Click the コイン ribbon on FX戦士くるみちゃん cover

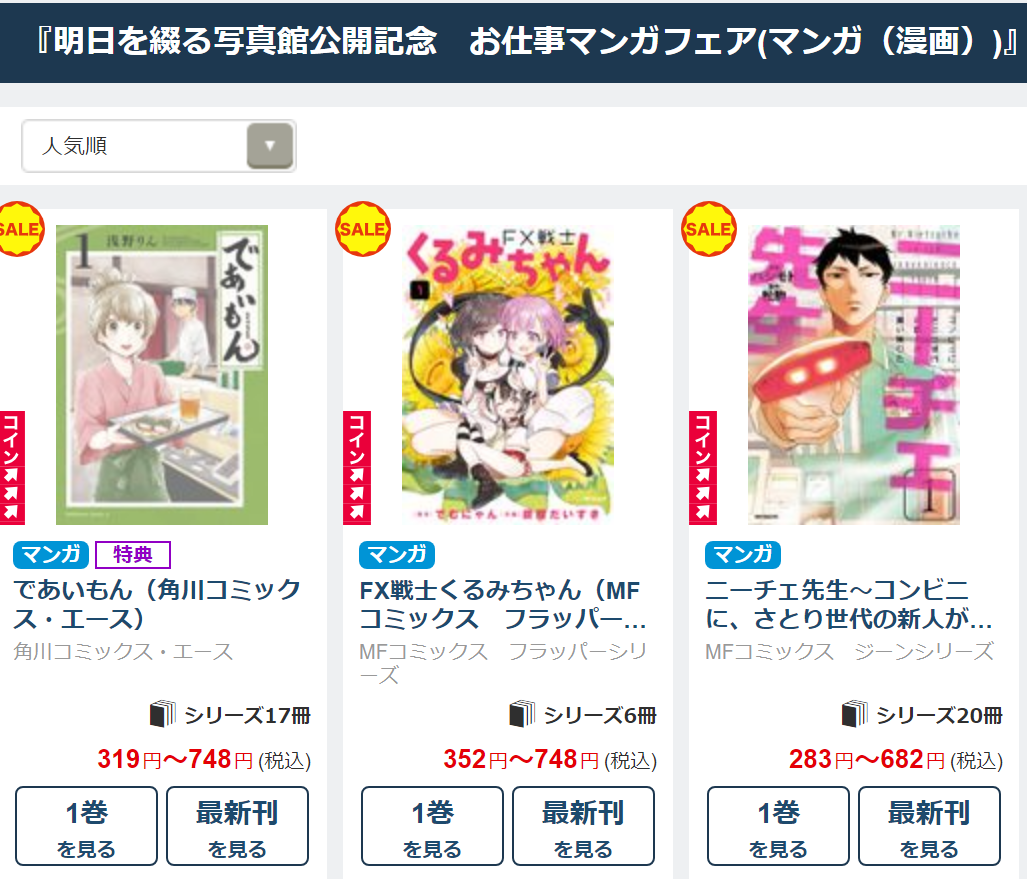click(x=357, y=468)
